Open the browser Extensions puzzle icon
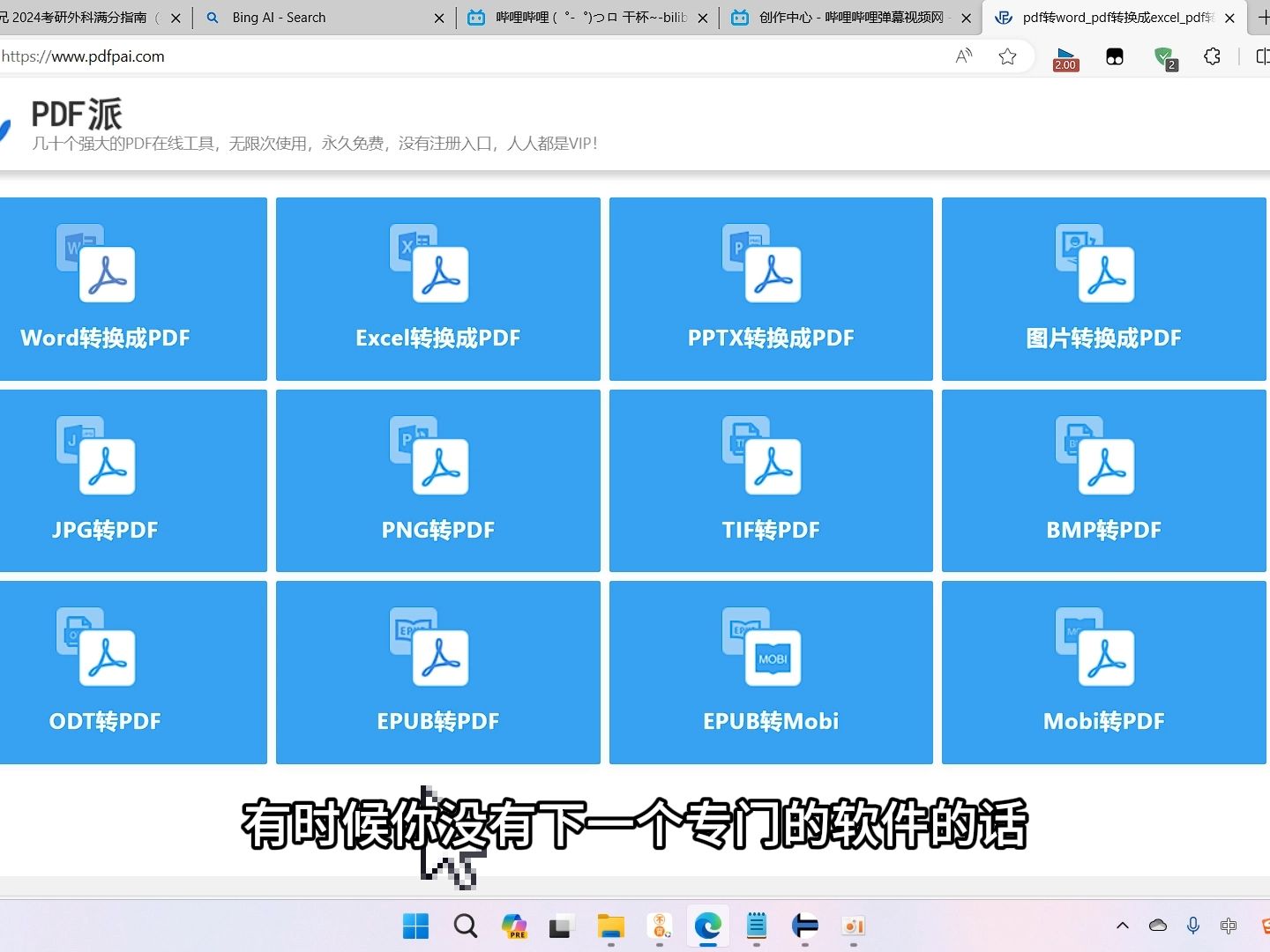 [x=1213, y=56]
